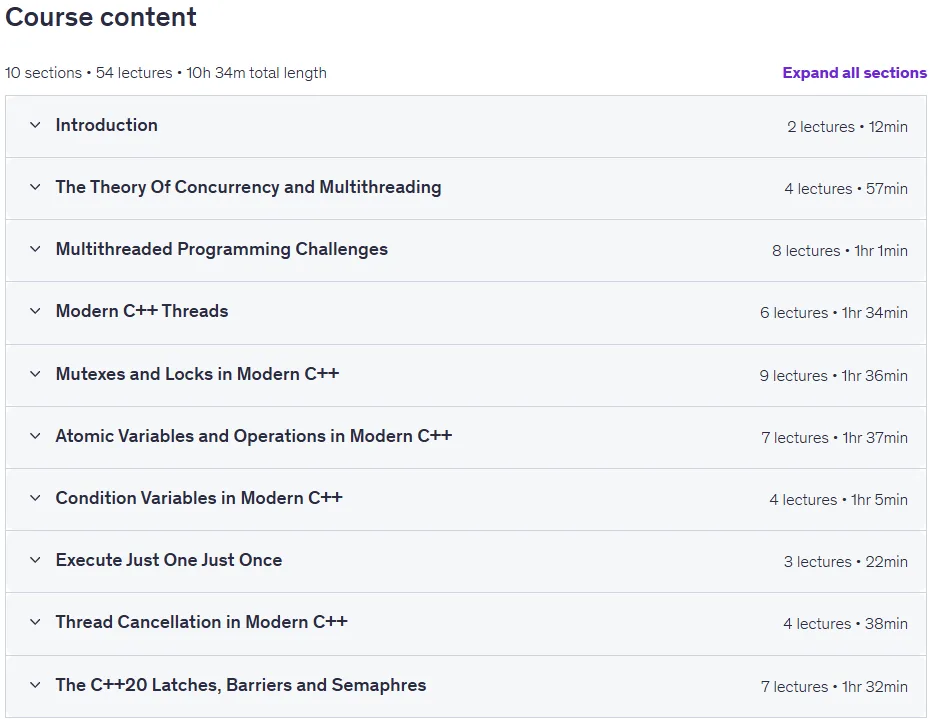This screenshot has width=930, height=719.
Task: Select Condition Variables in Modern C++ title
Action: [x=199, y=498]
